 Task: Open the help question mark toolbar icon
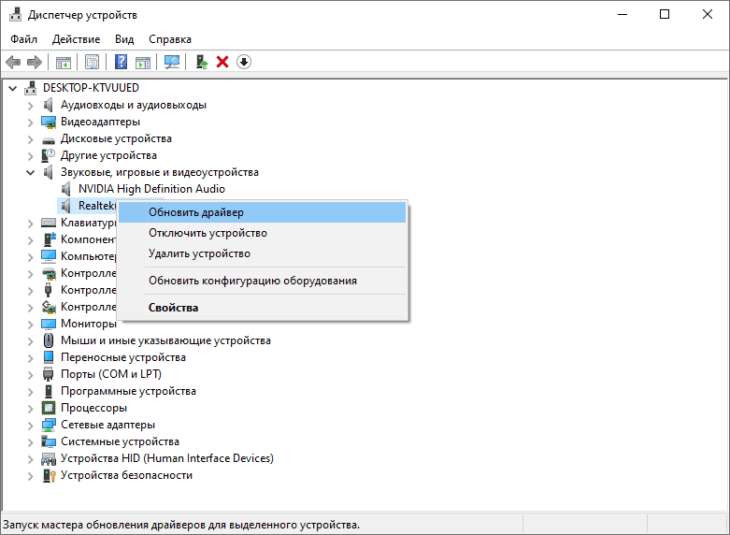121,62
